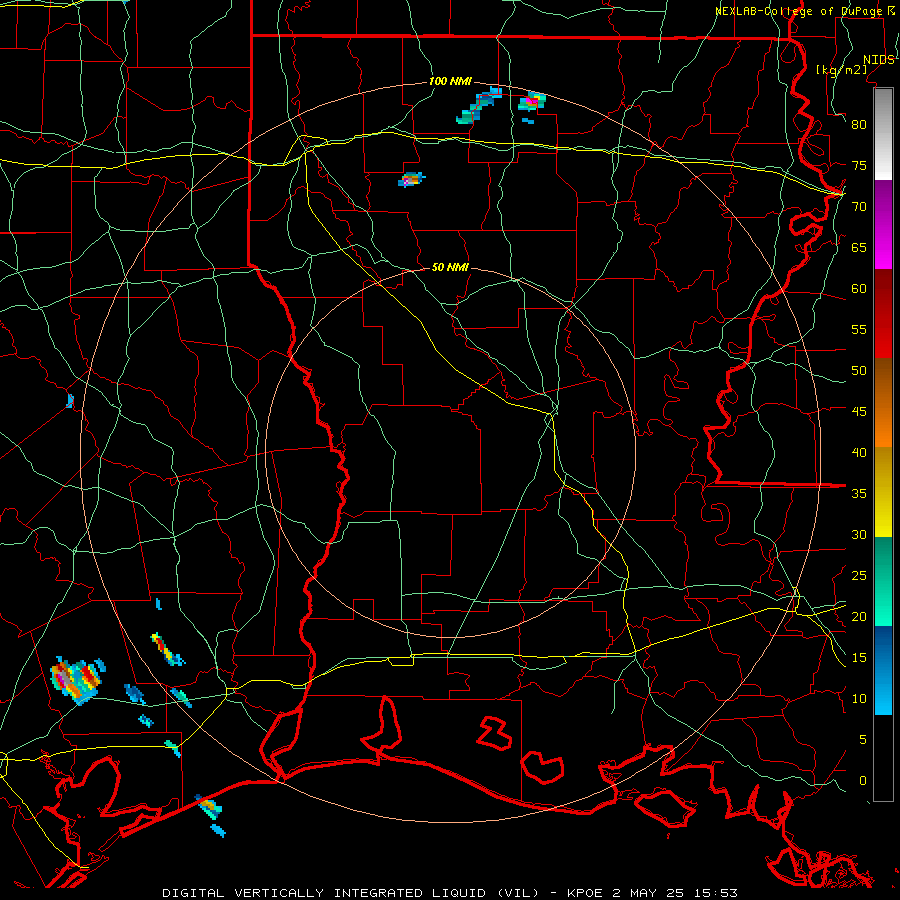This screenshot has width=900, height=900.
Task: Pick the green segment of the color bar
Action: tap(883, 581)
